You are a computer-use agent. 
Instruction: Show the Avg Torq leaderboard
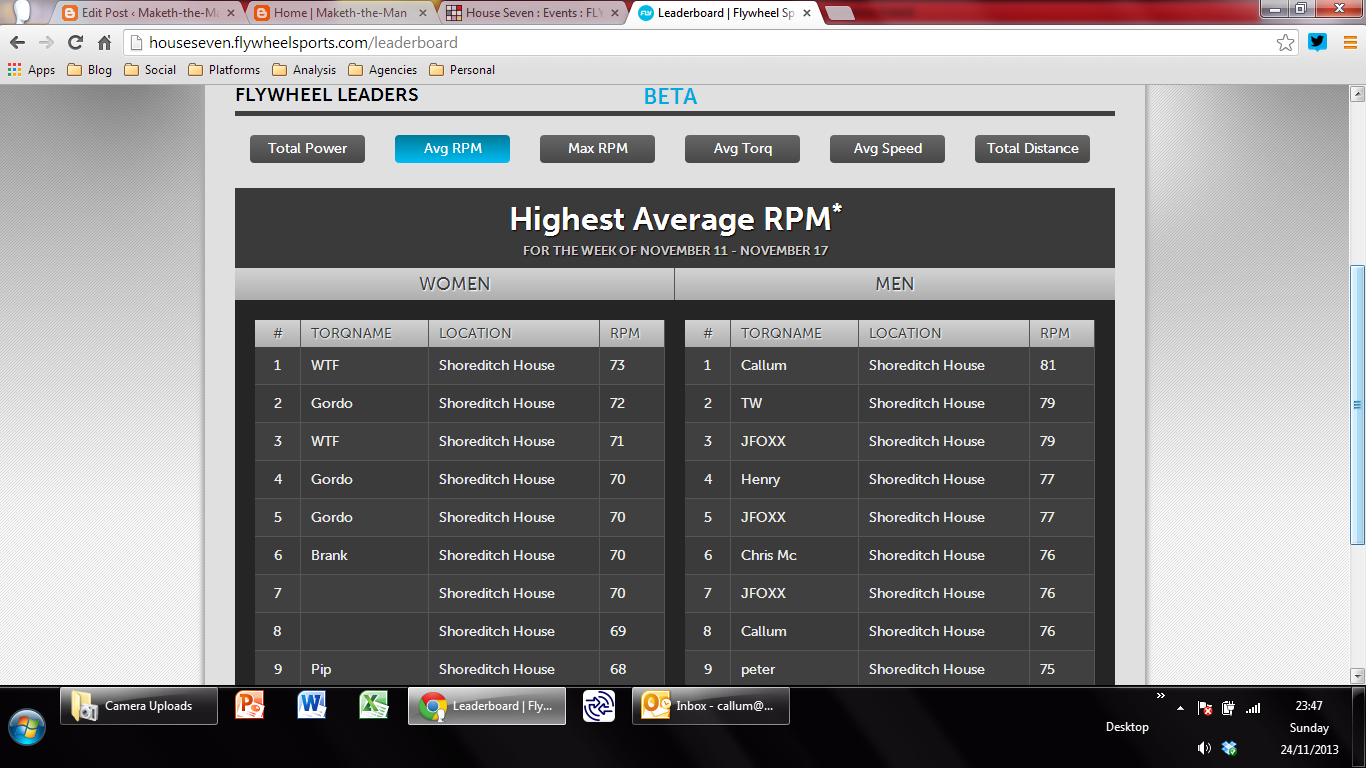pos(742,149)
